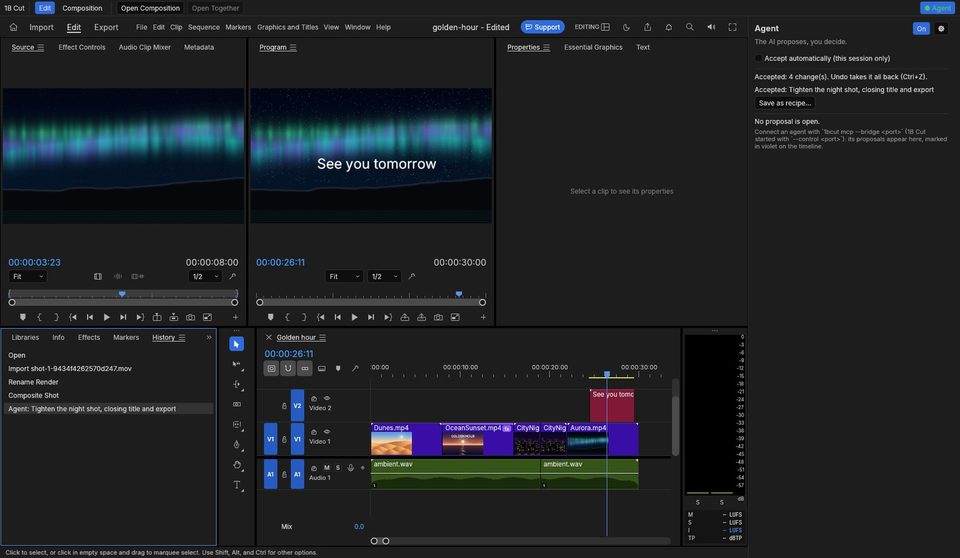This screenshot has height=558, width=960.
Task: Select the Type text tool
Action: coord(237,485)
